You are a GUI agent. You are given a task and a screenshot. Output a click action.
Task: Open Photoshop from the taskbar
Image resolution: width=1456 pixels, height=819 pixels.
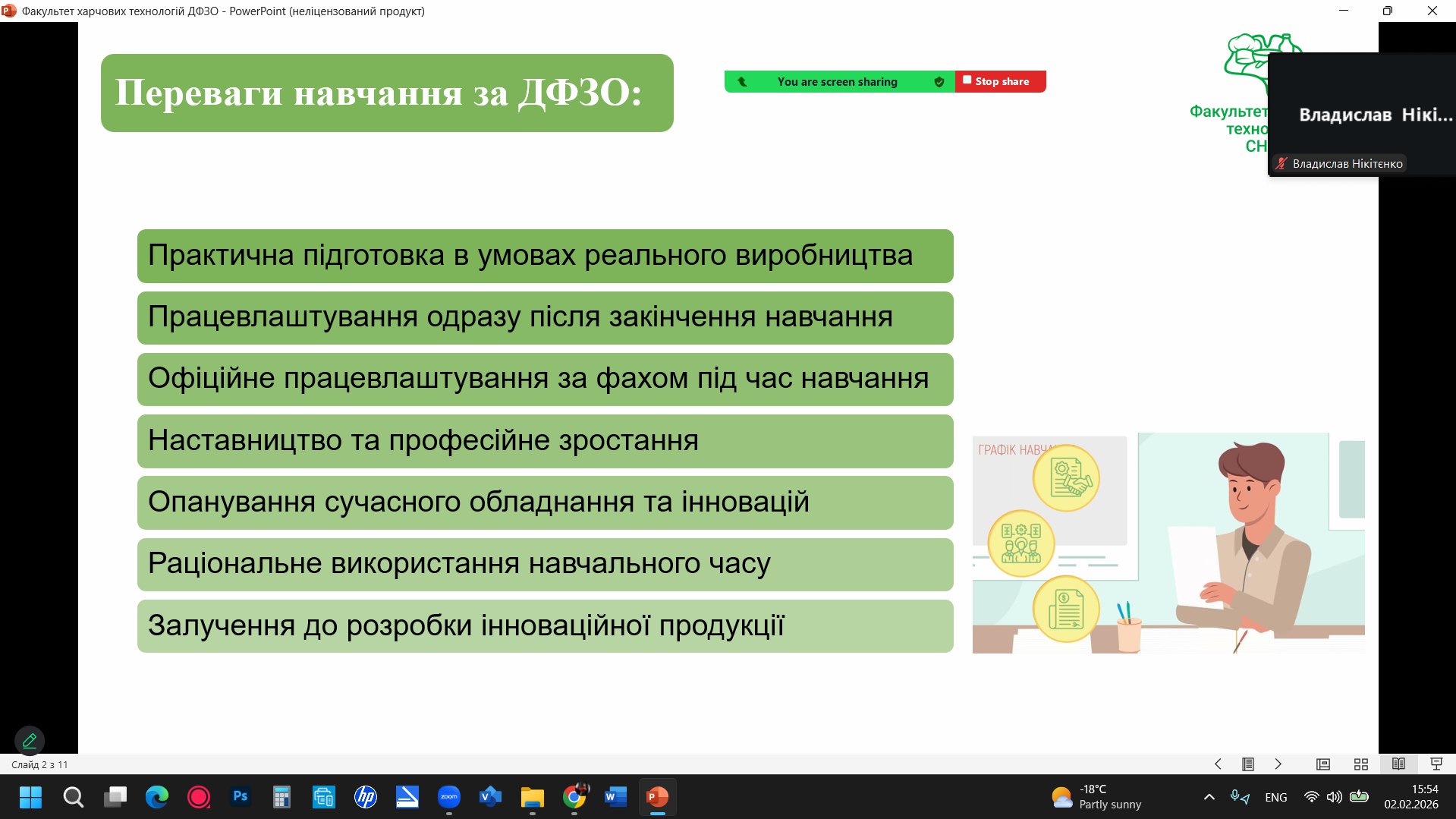(241, 797)
